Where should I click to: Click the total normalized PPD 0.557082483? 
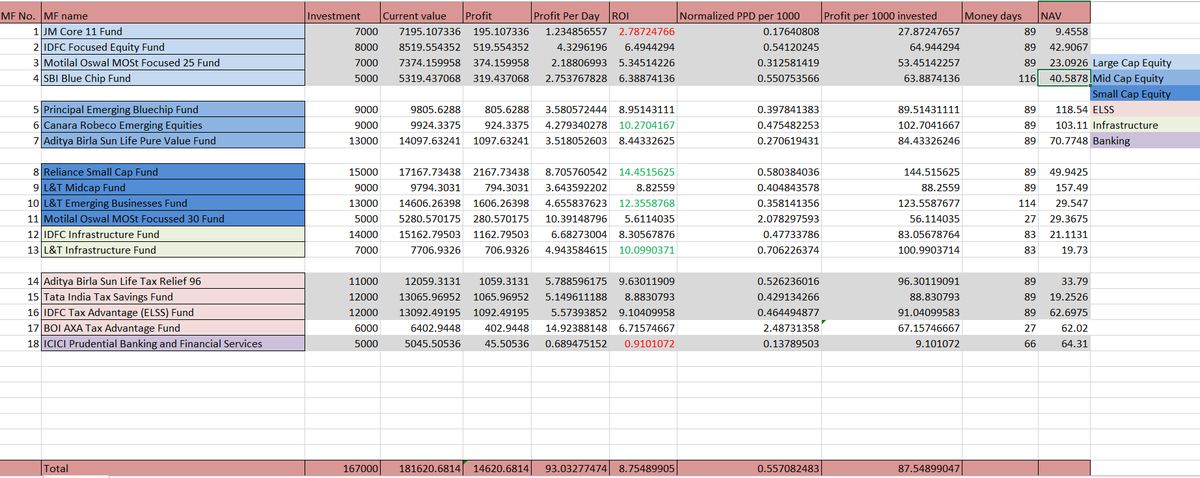pyautogui.click(x=749, y=468)
